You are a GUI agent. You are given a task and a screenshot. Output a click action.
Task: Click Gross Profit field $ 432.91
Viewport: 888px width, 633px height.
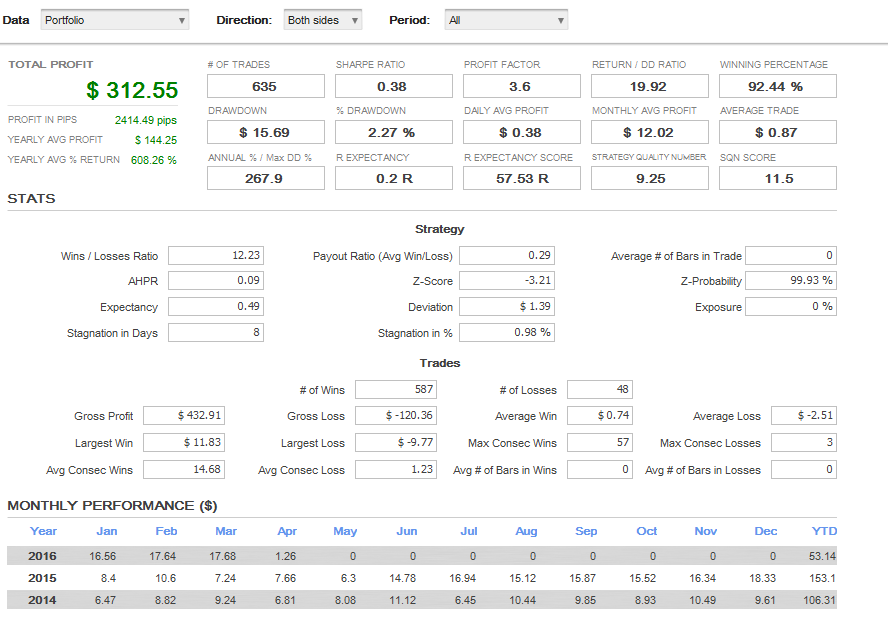[184, 416]
